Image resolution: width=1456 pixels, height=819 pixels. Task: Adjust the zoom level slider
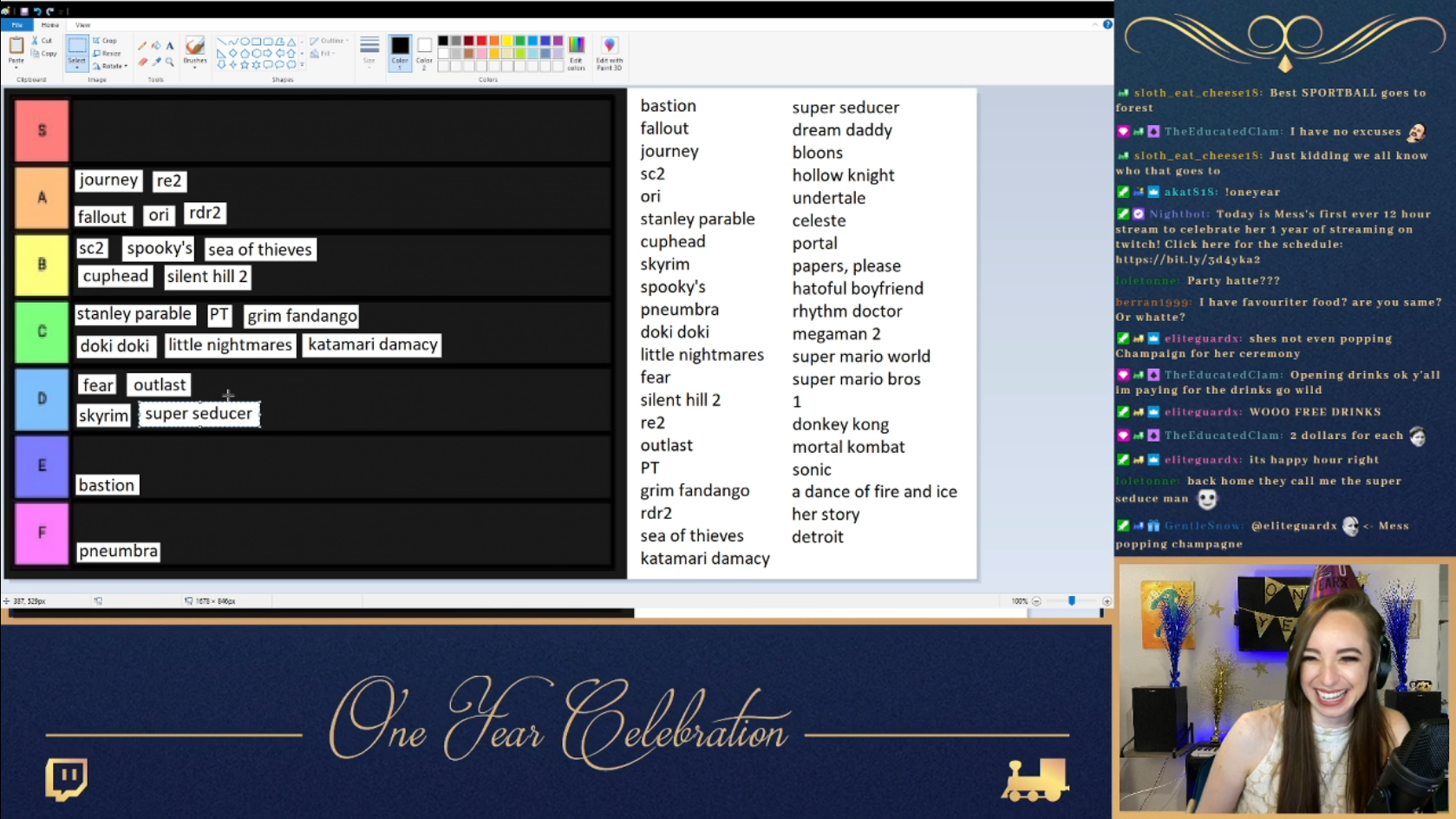click(1072, 600)
